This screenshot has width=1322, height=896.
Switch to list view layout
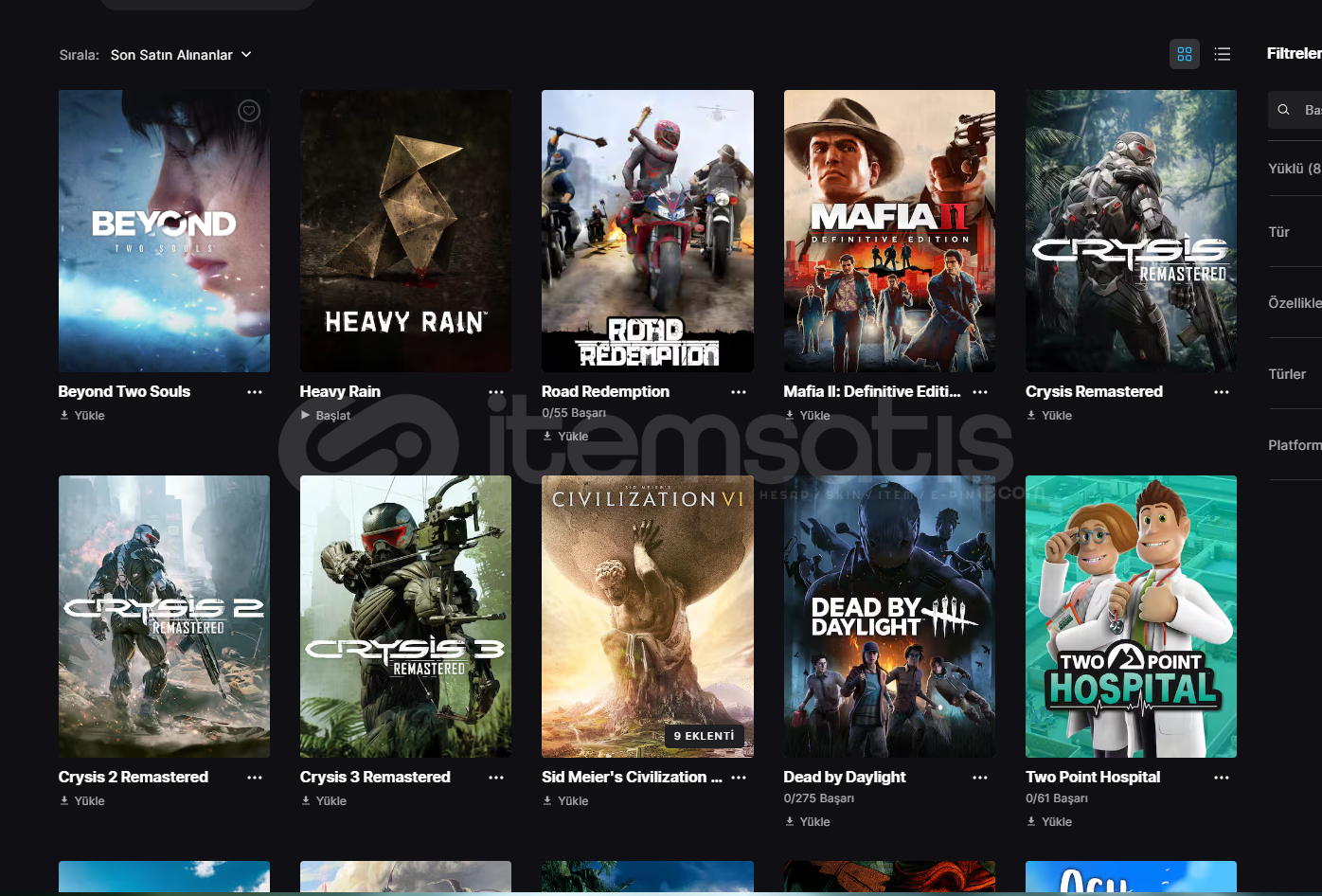pos(1223,54)
